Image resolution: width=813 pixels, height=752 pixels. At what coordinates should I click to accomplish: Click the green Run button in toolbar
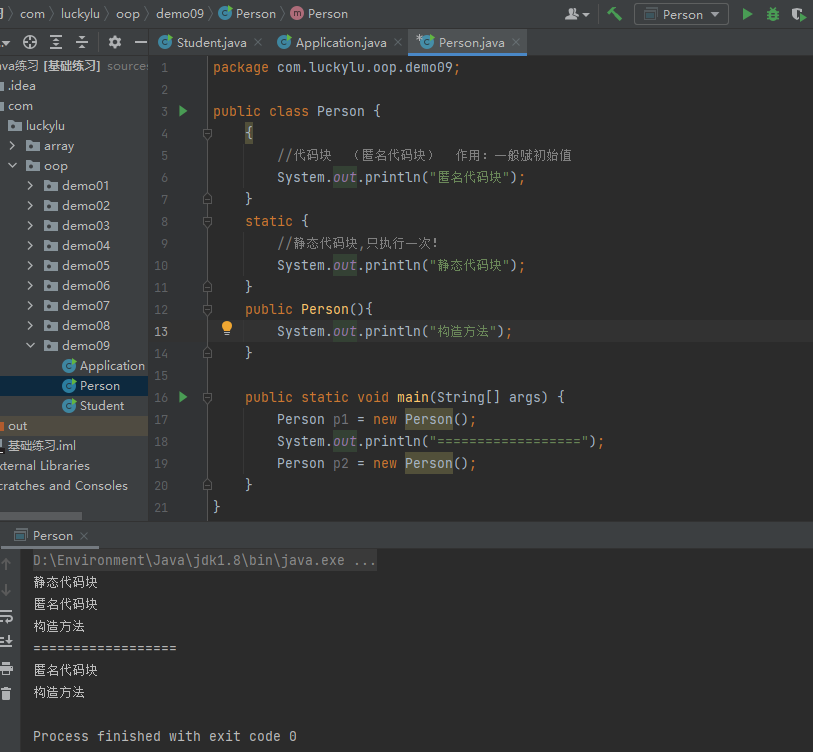coord(747,14)
